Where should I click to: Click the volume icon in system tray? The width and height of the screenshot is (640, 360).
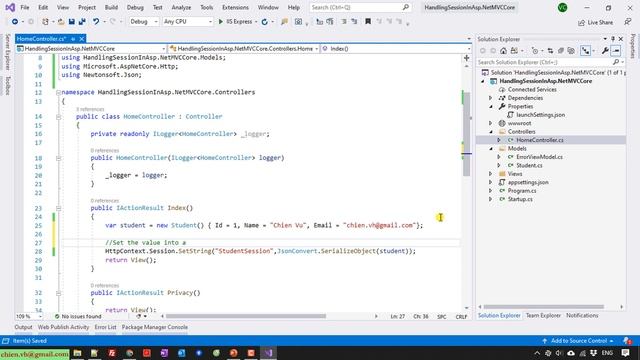[x=559, y=353]
